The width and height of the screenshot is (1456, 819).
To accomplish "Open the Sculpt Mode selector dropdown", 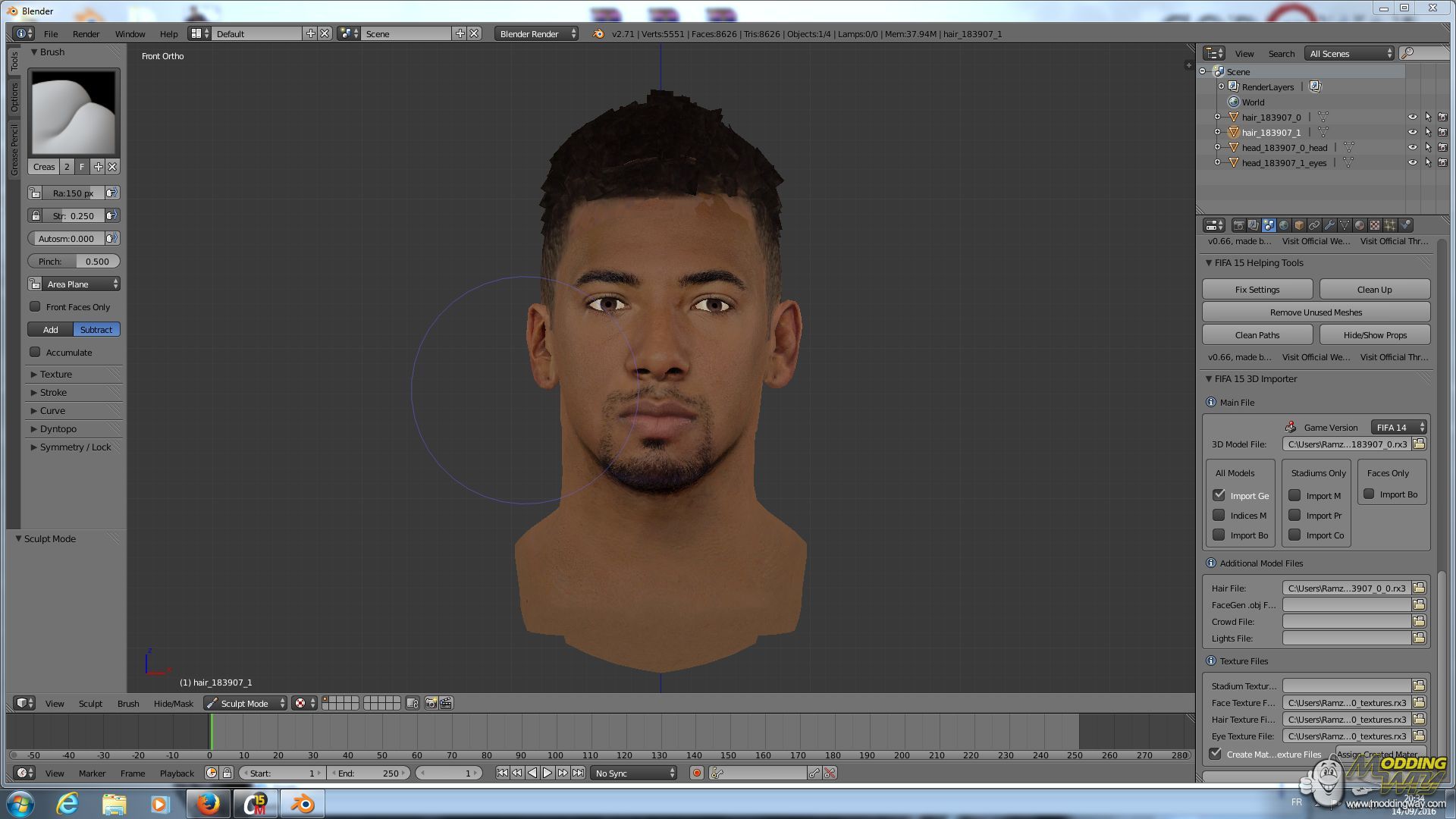I will (x=245, y=704).
